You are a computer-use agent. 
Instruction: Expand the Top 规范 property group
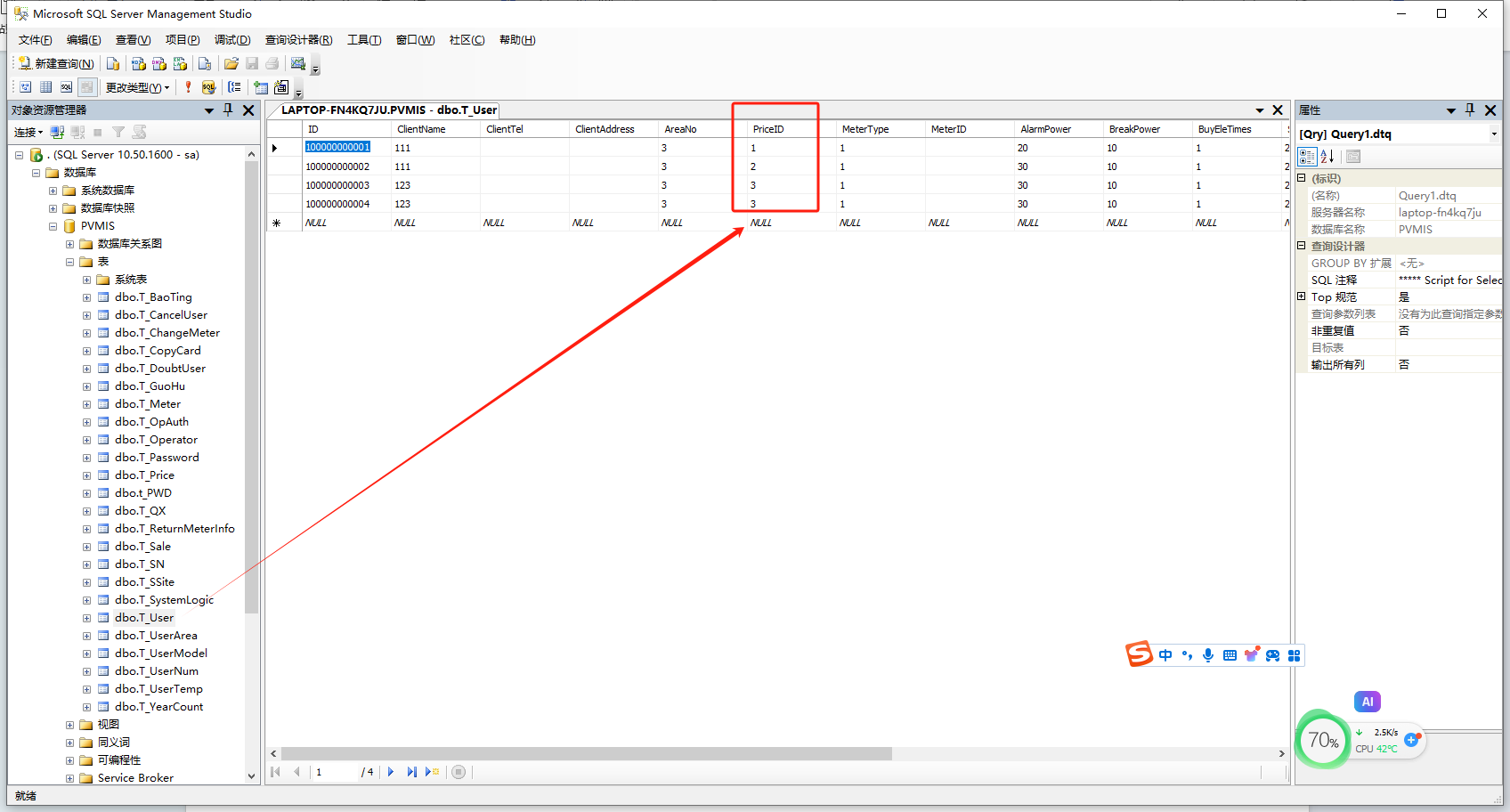coord(1302,296)
